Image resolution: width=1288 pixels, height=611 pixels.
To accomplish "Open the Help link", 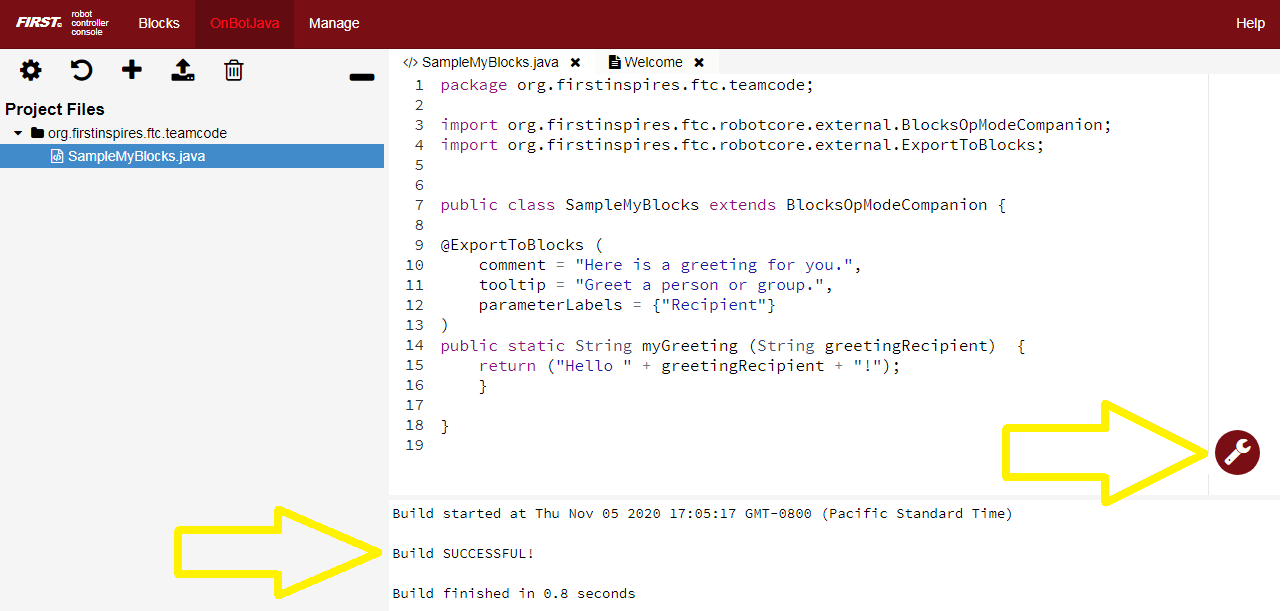I will pyautogui.click(x=1250, y=23).
